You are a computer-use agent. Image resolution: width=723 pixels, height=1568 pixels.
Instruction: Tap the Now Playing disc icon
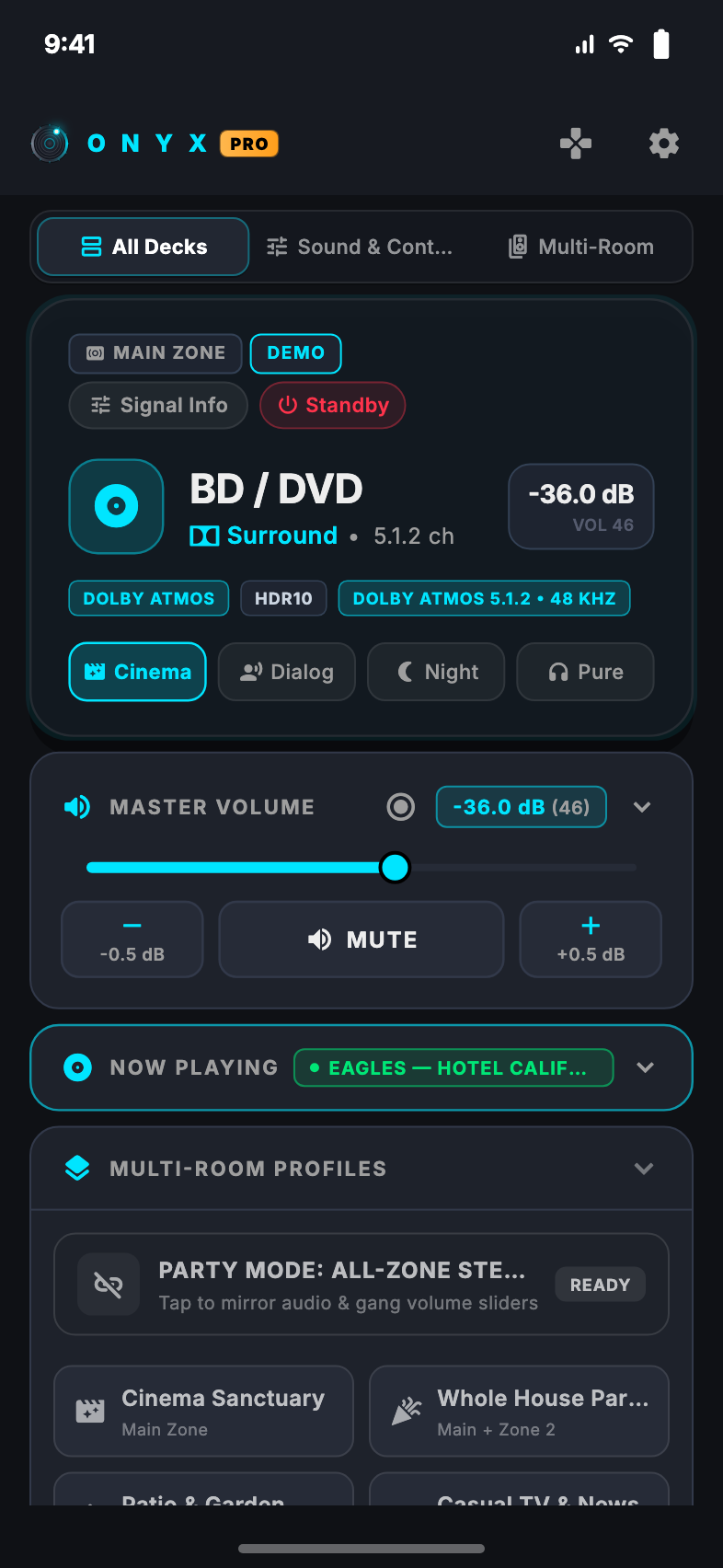click(77, 1067)
